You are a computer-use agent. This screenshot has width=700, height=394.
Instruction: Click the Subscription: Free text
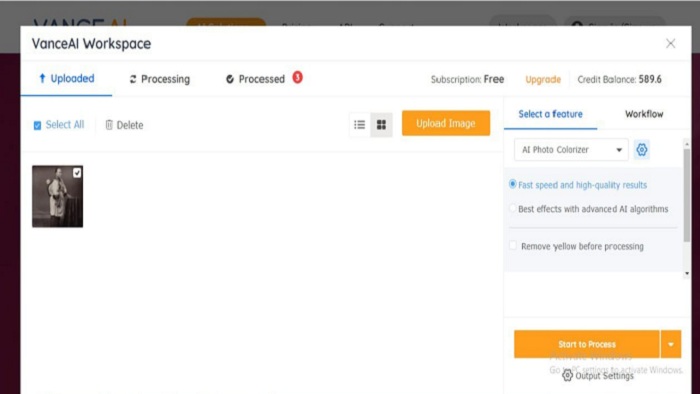pos(467,79)
